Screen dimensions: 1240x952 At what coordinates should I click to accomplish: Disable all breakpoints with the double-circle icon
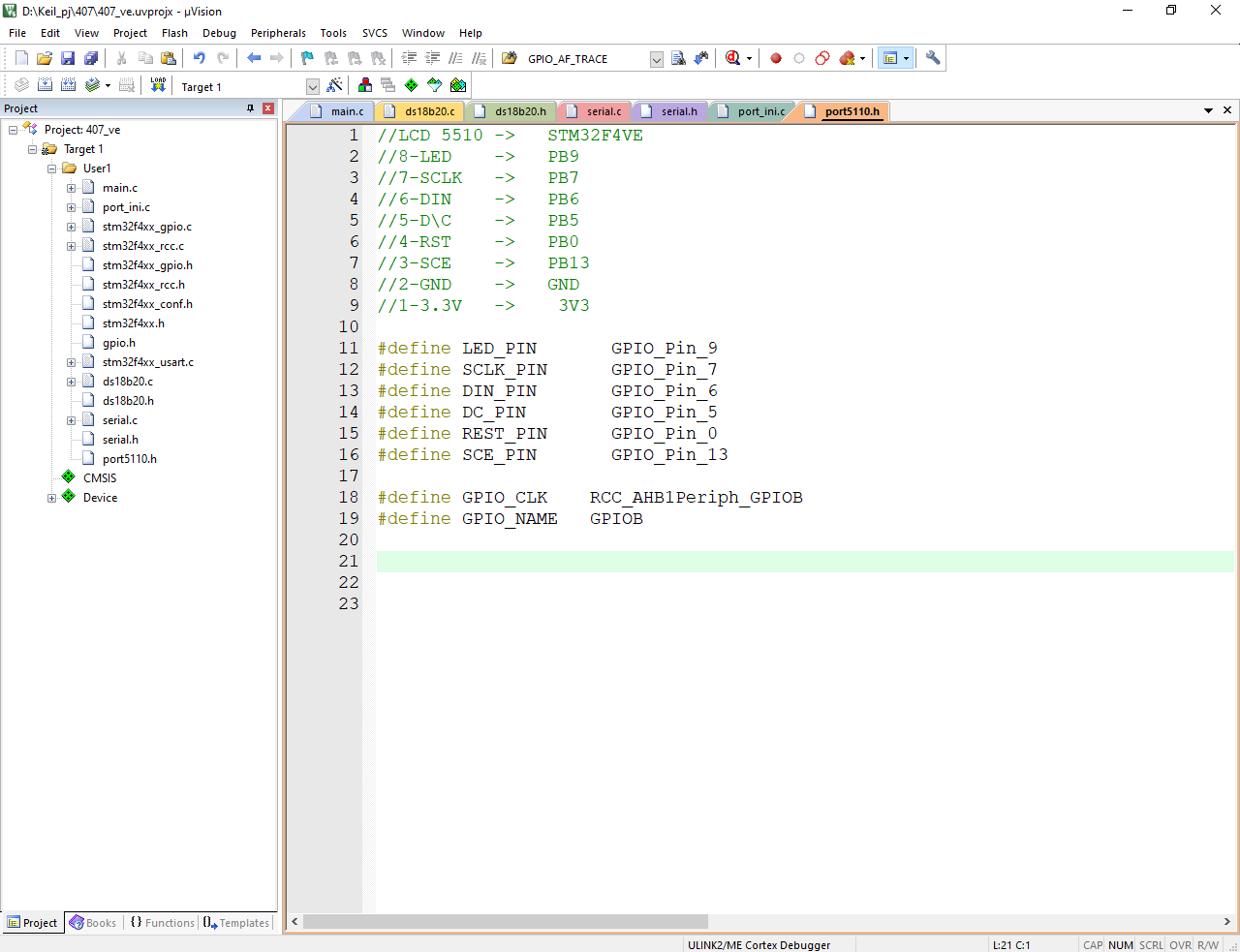[822, 58]
